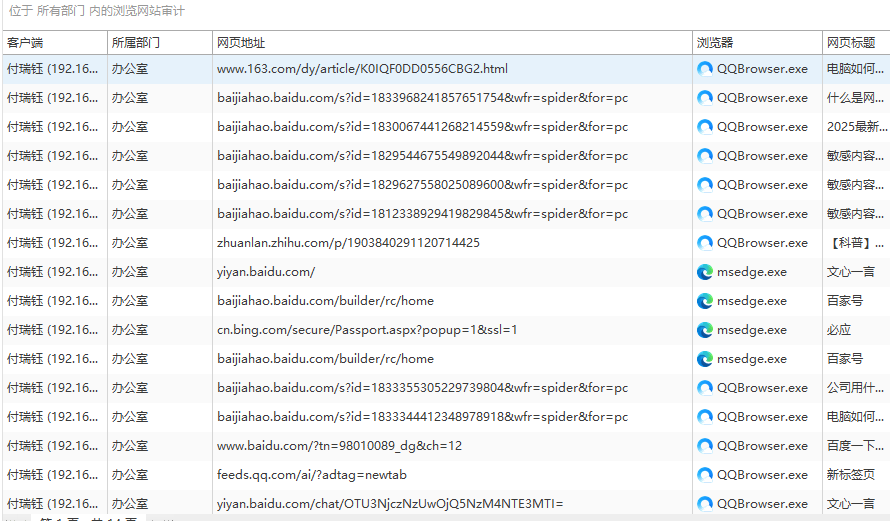Select the yiyan.baidu.com/chat/OTU3NjczNzUw address
The image size is (890, 521).
click(390, 504)
